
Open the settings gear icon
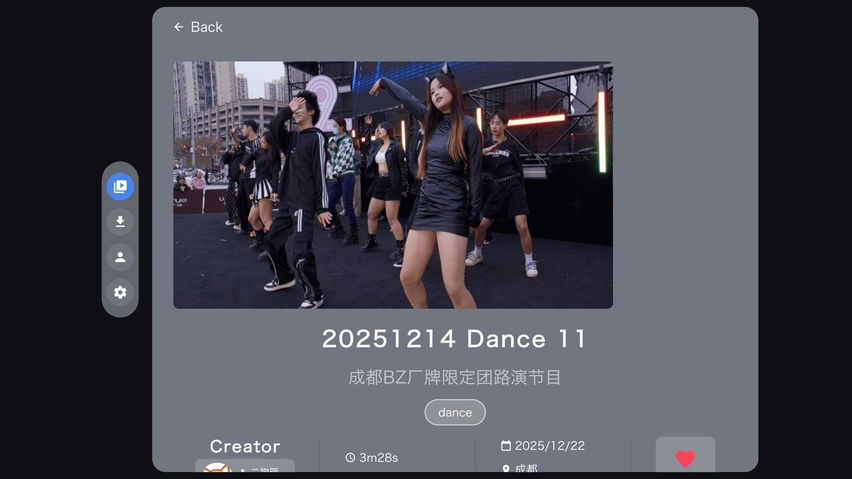(120, 292)
